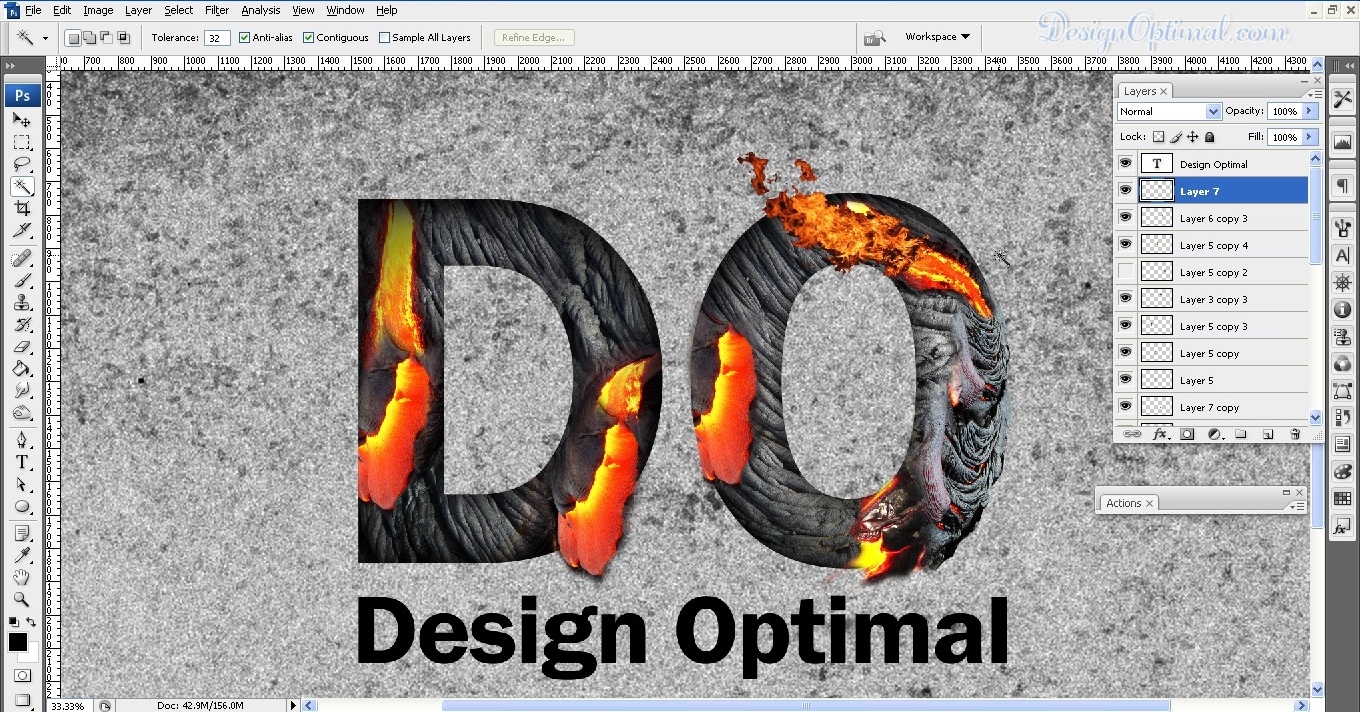Toggle Quick Mask mode button

22,675
